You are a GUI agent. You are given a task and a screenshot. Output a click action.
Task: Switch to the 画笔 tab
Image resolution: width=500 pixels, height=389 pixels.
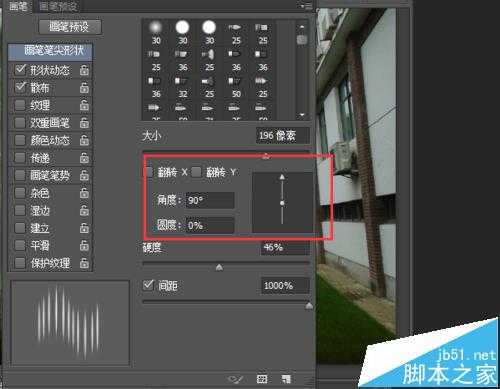click(18, 6)
